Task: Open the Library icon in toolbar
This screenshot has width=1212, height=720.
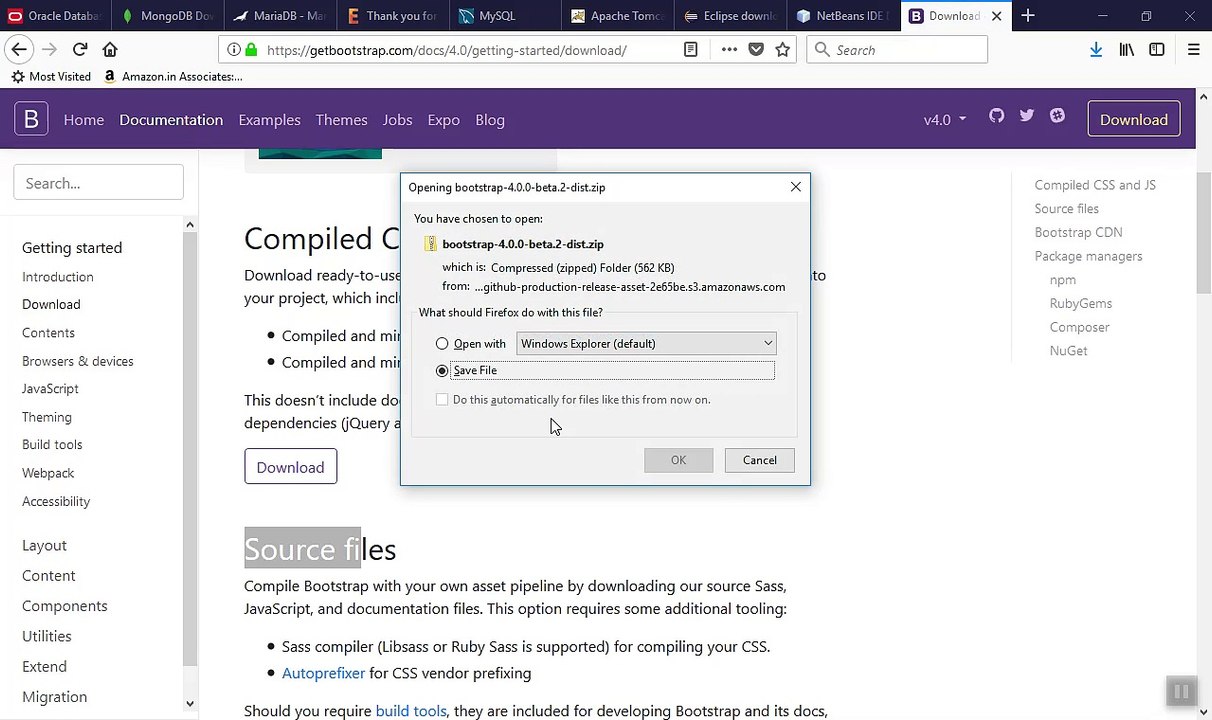Action: [x=1127, y=49]
